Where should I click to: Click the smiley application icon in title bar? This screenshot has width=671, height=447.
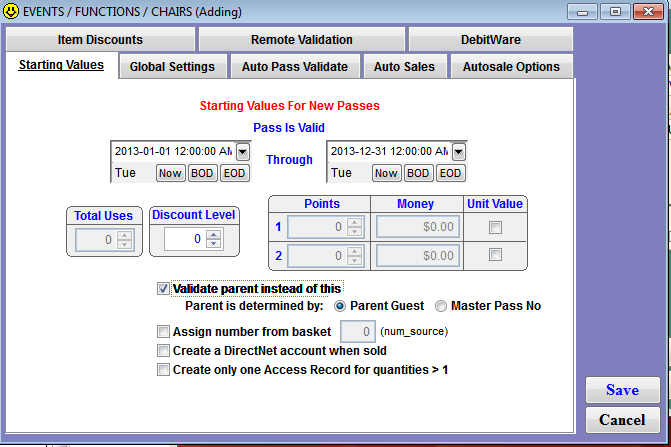[11, 11]
